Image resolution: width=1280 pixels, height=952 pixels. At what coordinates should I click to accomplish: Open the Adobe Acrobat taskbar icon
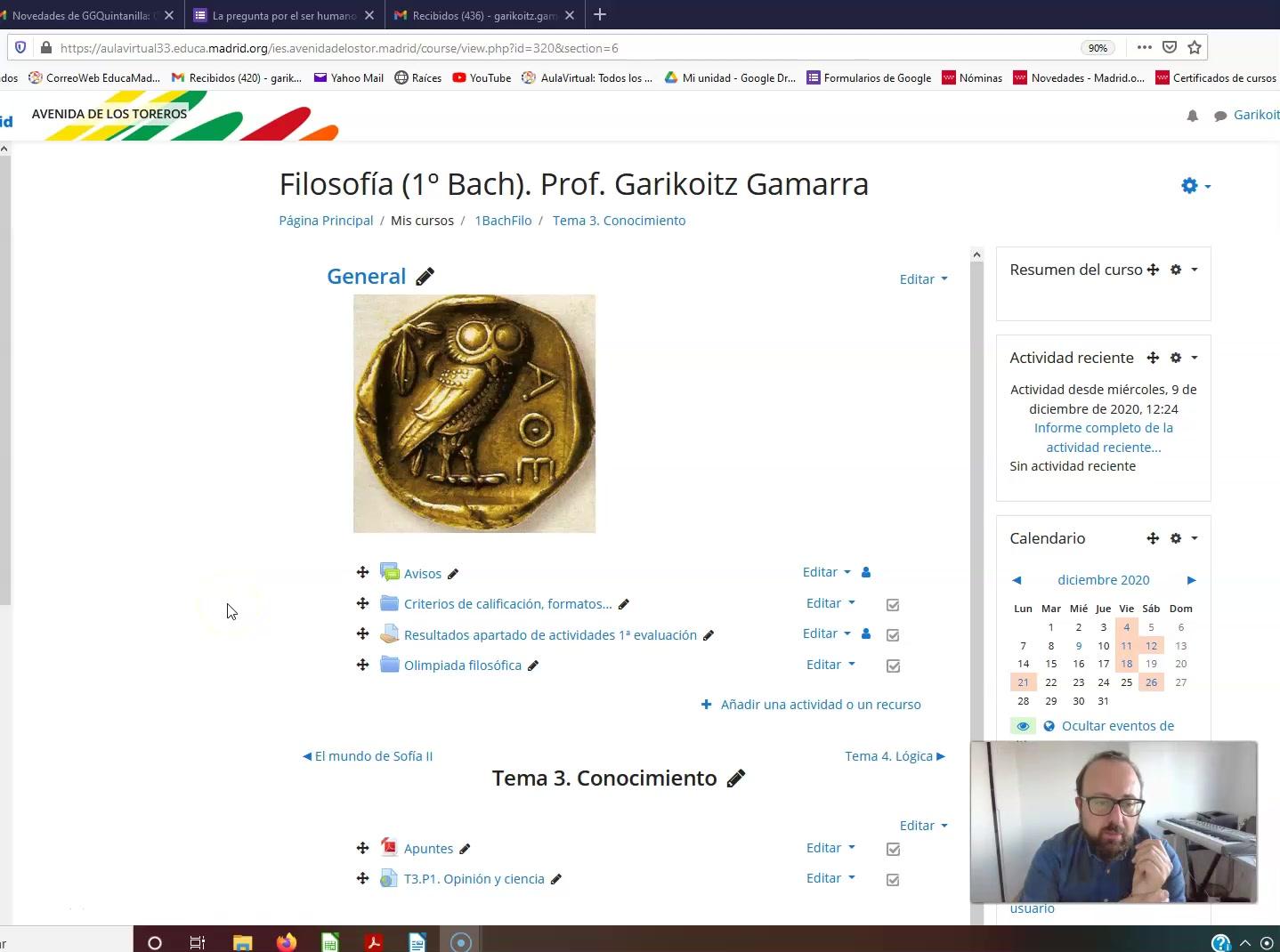[x=374, y=941]
